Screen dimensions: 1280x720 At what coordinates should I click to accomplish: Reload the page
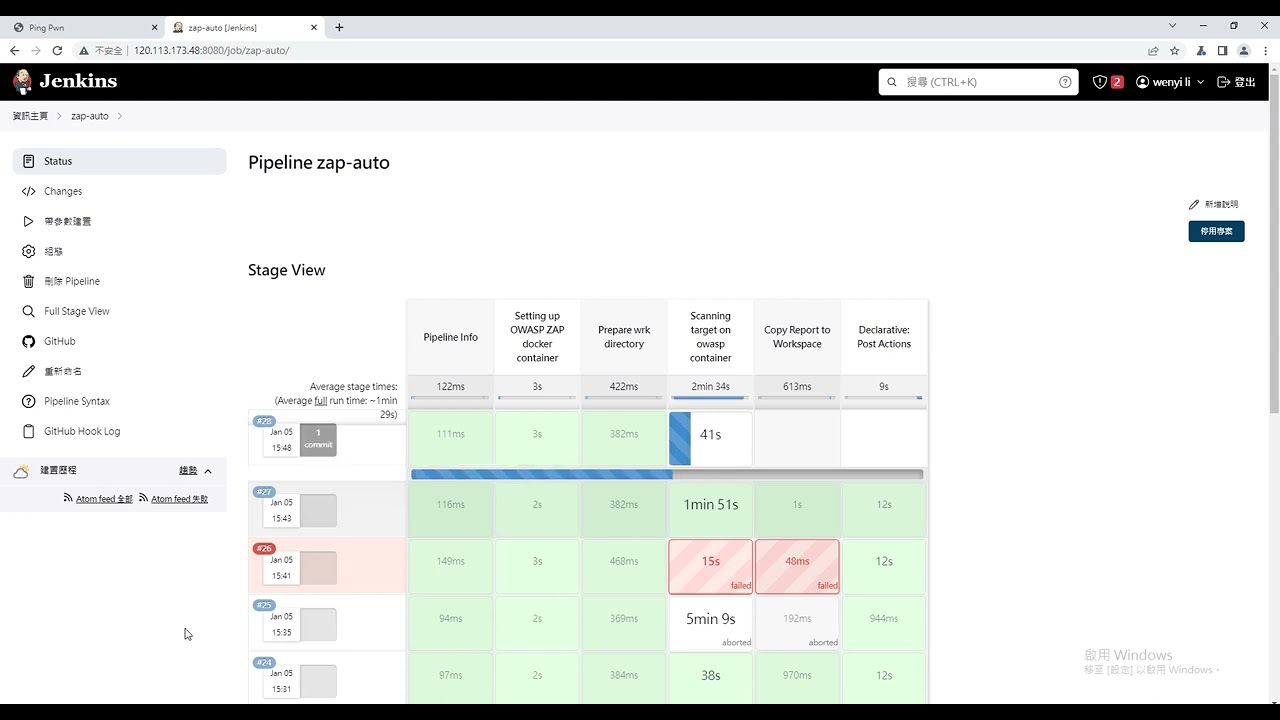pos(57,50)
